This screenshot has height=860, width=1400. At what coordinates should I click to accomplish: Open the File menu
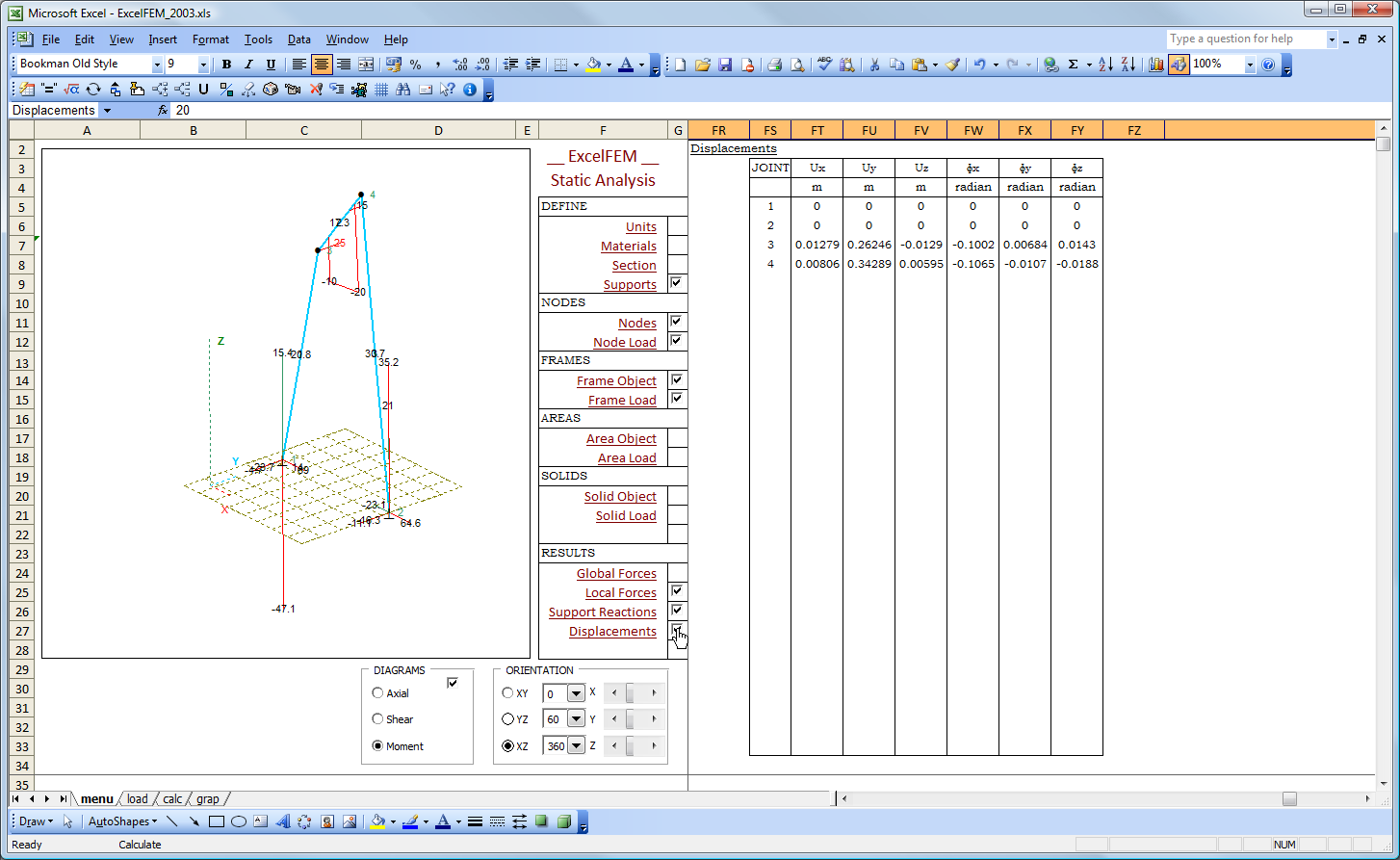point(51,39)
